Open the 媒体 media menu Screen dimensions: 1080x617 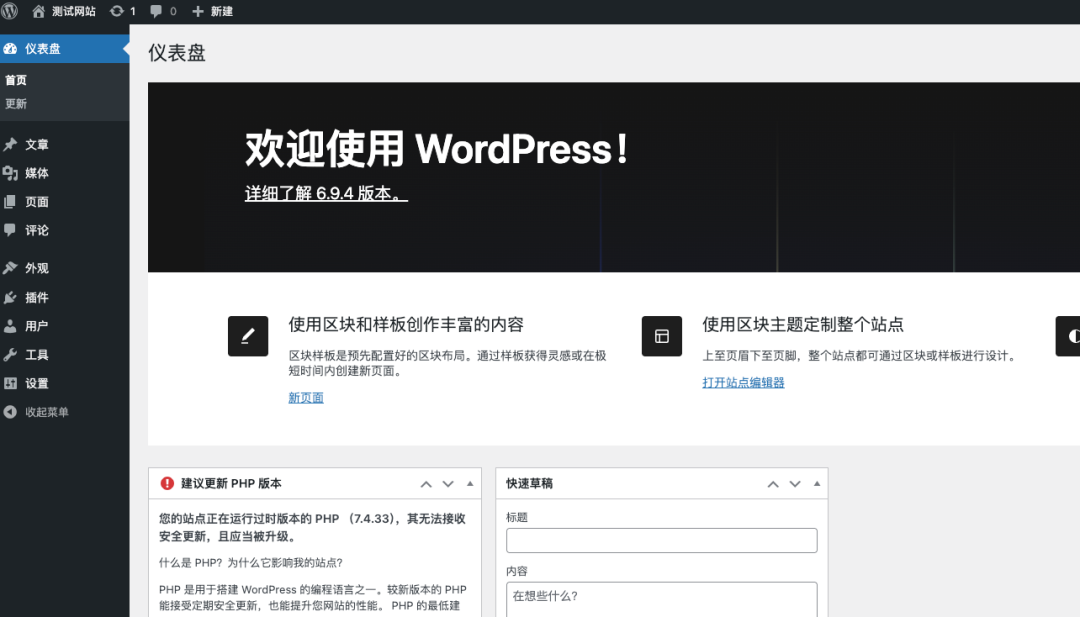(65, 173)
